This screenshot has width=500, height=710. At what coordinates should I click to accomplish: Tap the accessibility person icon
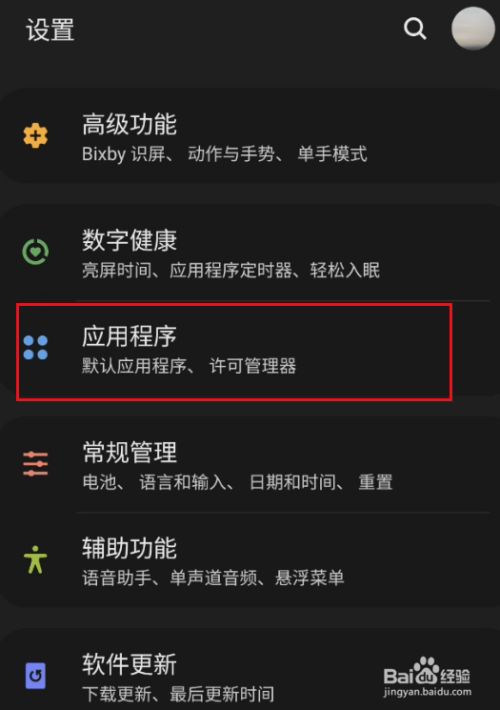tap(35, 560)
